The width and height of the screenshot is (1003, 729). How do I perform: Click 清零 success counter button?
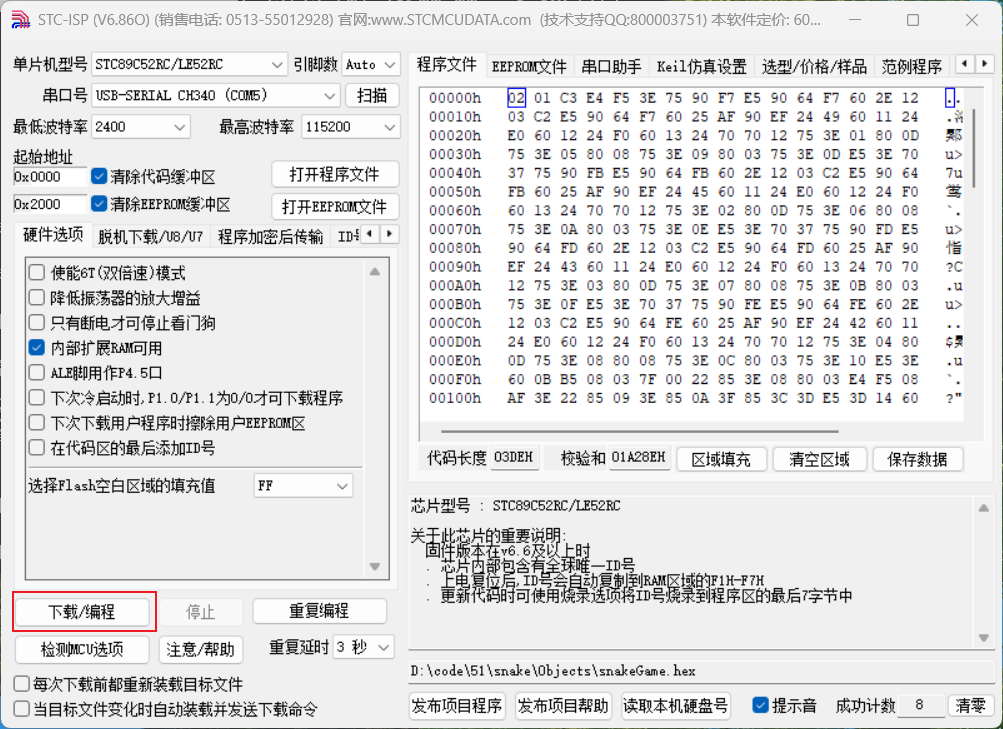[x=970, y=705]
